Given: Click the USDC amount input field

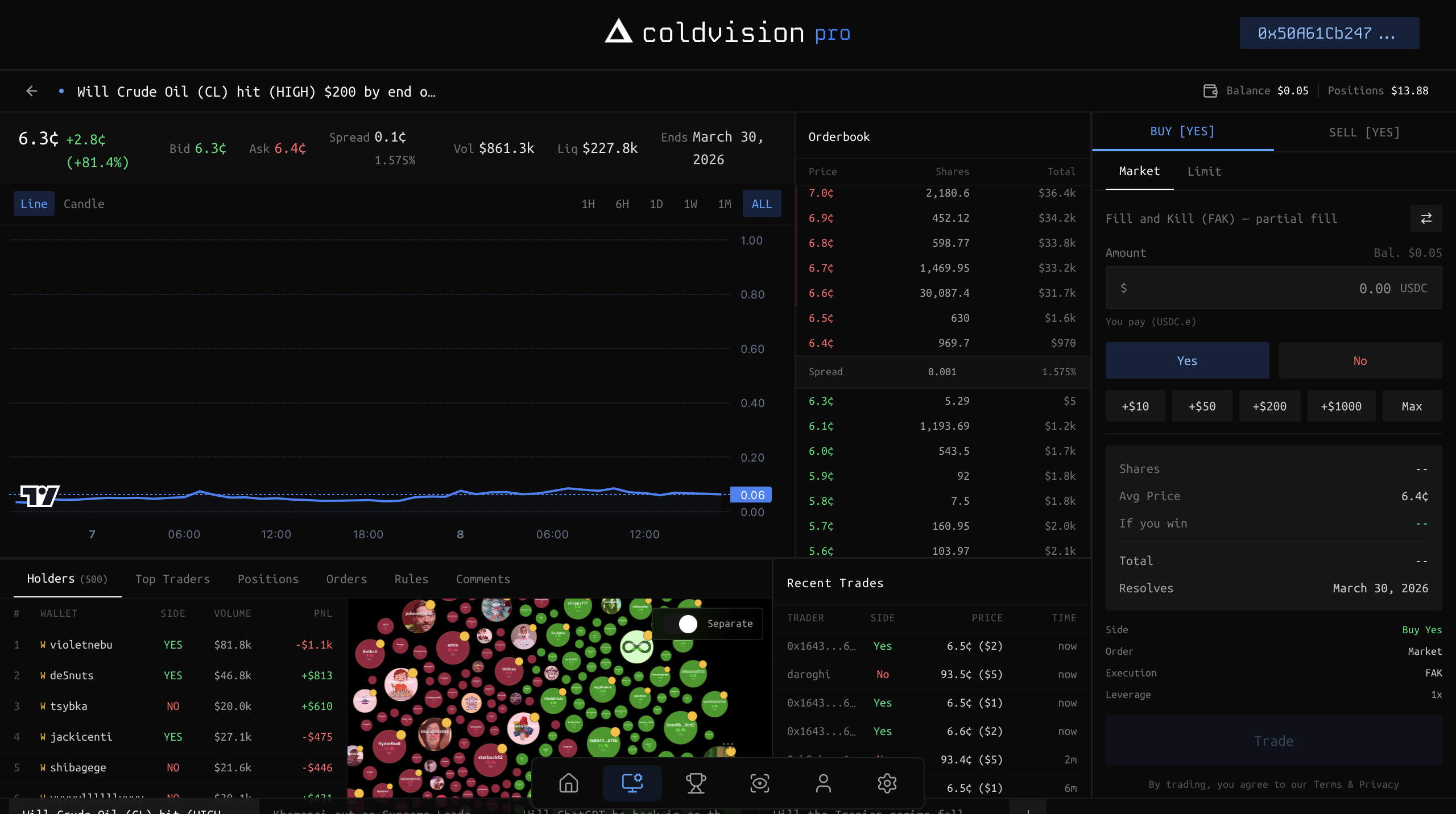Looking at the screenshot, I should [x=1273, y=288].
